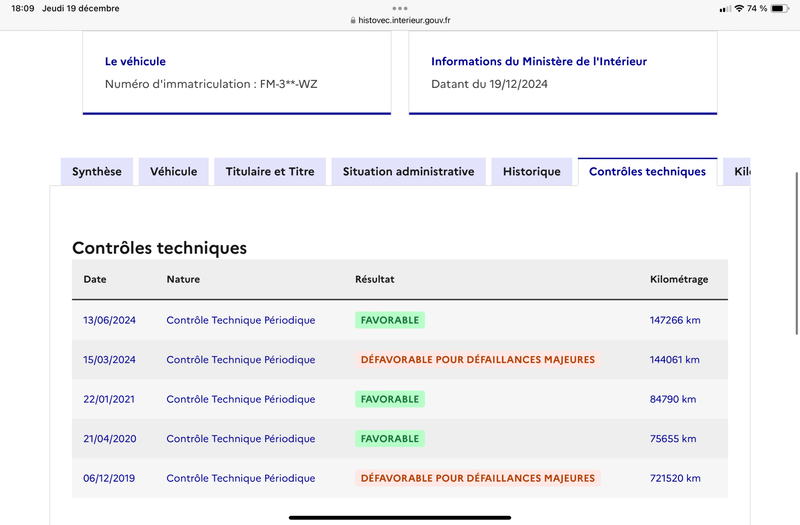Screen dimensions: 800x525
Task: Click the 15/03/2024 DÉFAVORABLE result badge
Action: [478, 360]
